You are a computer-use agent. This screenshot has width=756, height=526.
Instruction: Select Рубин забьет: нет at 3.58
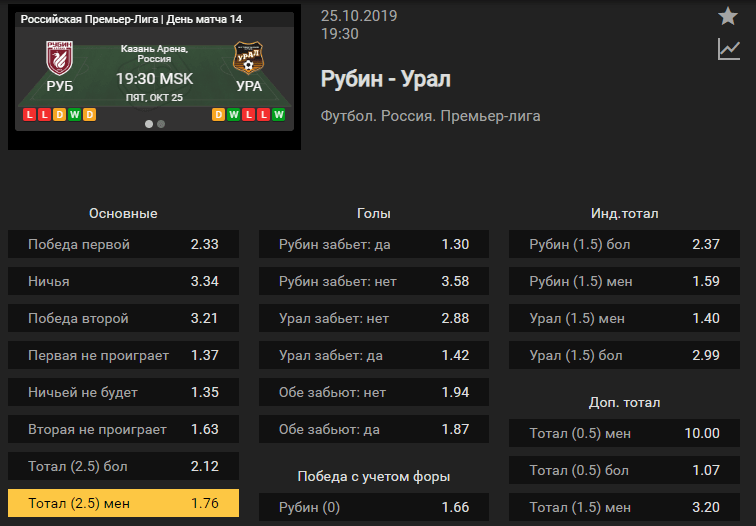pos(374,281)
